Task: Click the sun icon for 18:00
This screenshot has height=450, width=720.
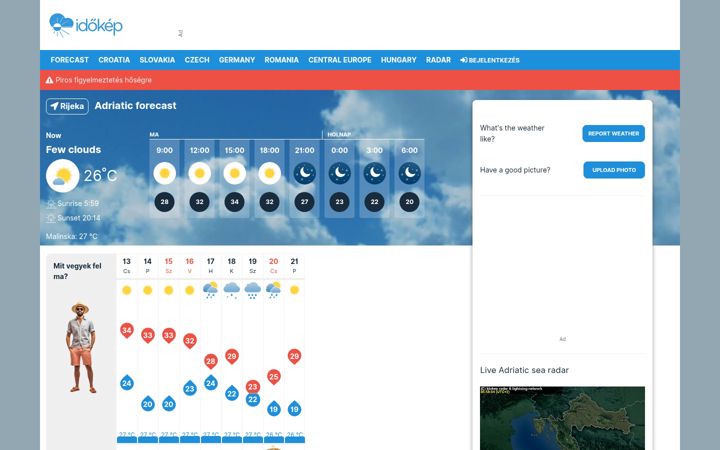Action: [x=270, y=173]
